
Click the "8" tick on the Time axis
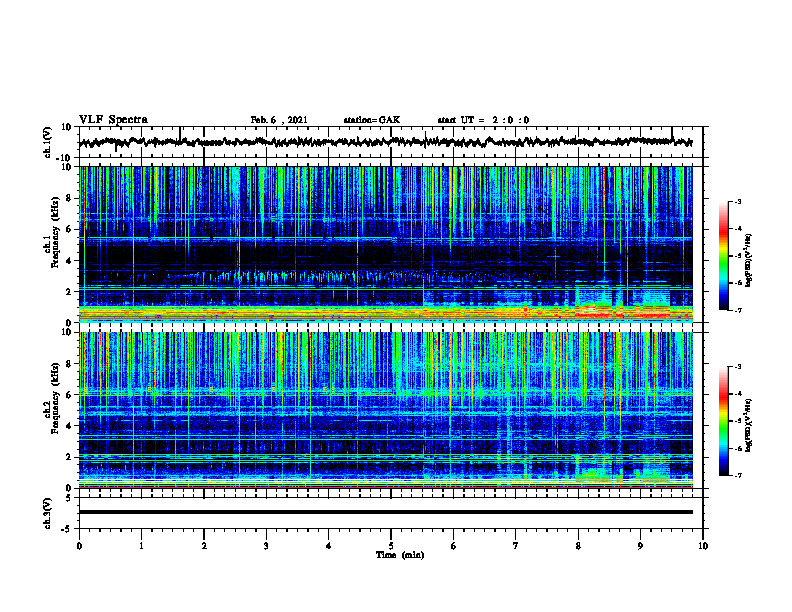578,546
